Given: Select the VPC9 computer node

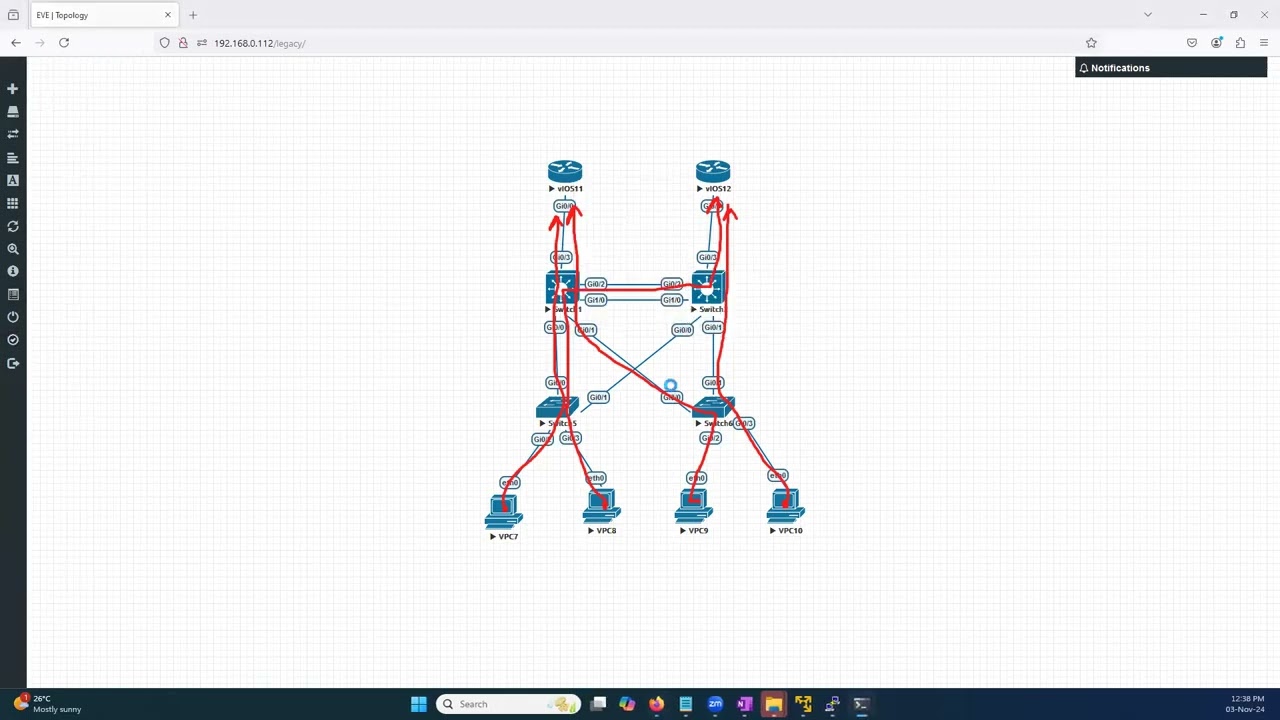Looking at the screenshot, I should [x=693, y=506].
